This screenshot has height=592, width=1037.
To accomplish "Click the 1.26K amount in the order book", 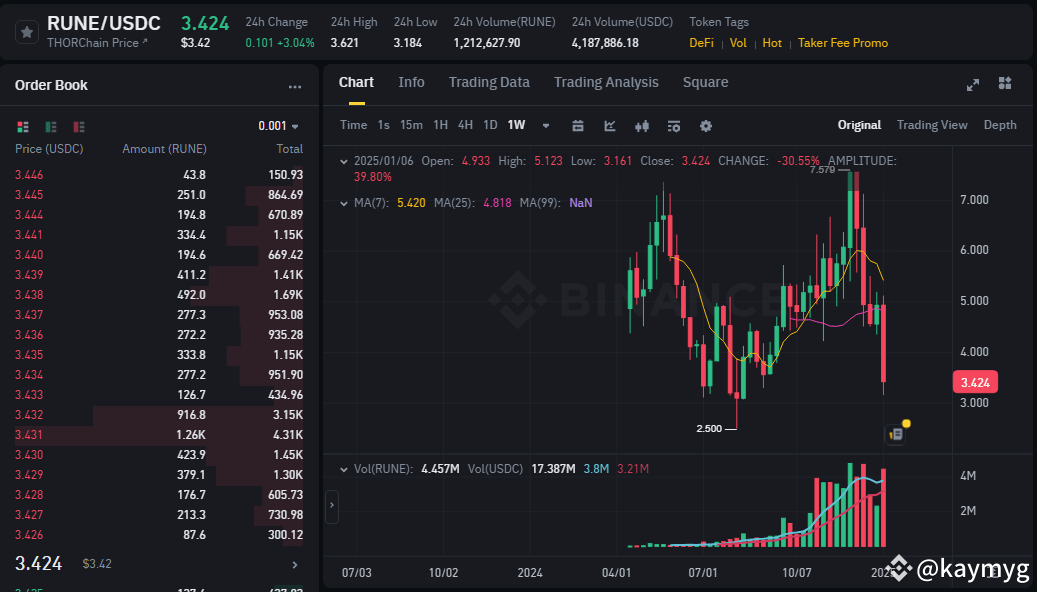I will coord(191,435).
